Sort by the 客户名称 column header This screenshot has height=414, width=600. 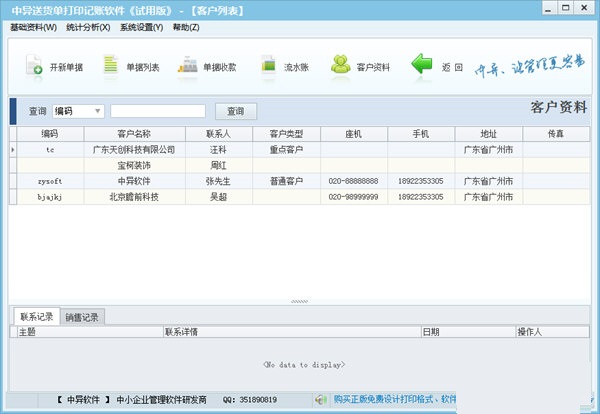134,134
